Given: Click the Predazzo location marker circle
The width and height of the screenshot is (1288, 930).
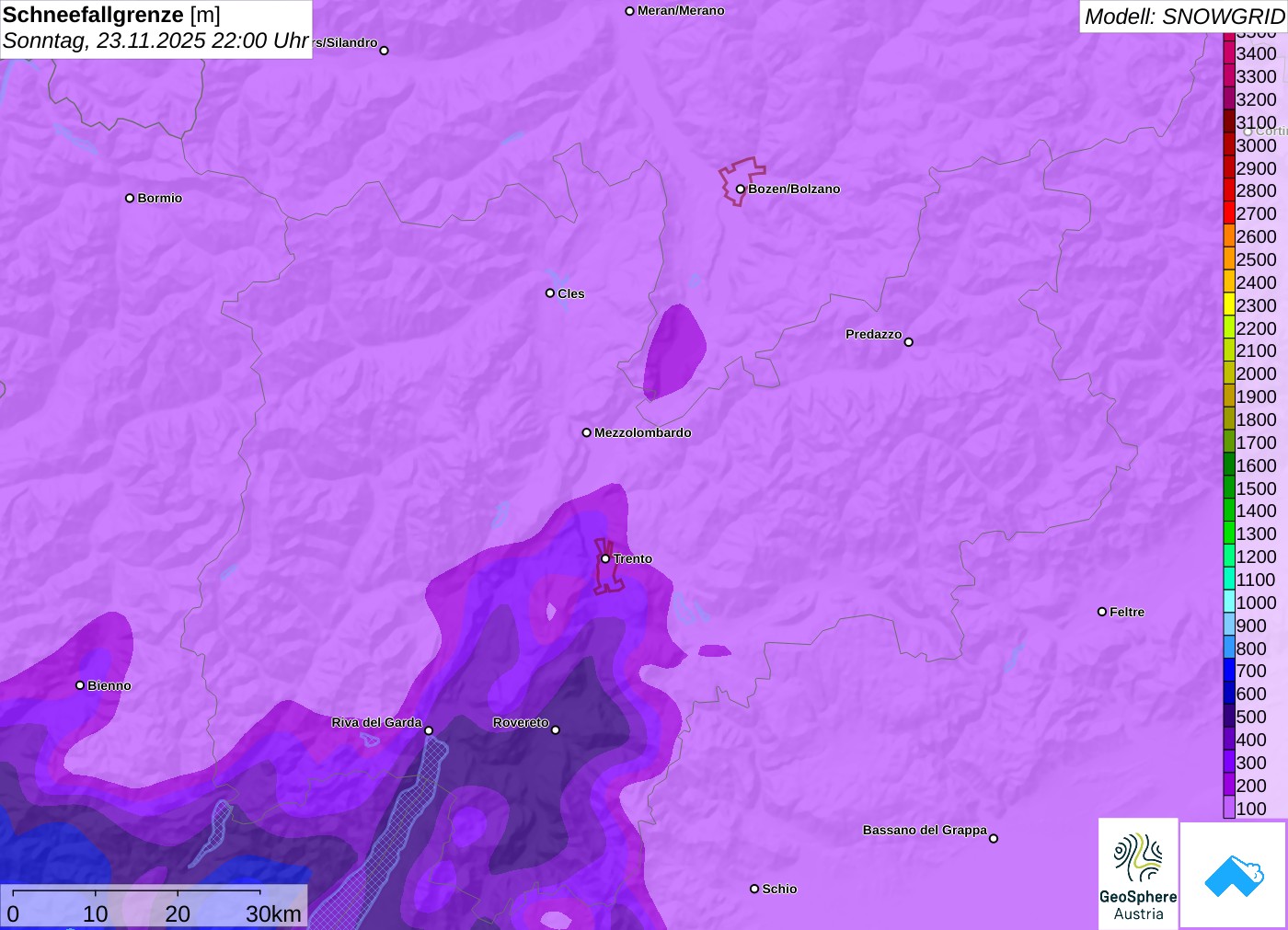Looking at the screenshot, I should coord(909,342).
